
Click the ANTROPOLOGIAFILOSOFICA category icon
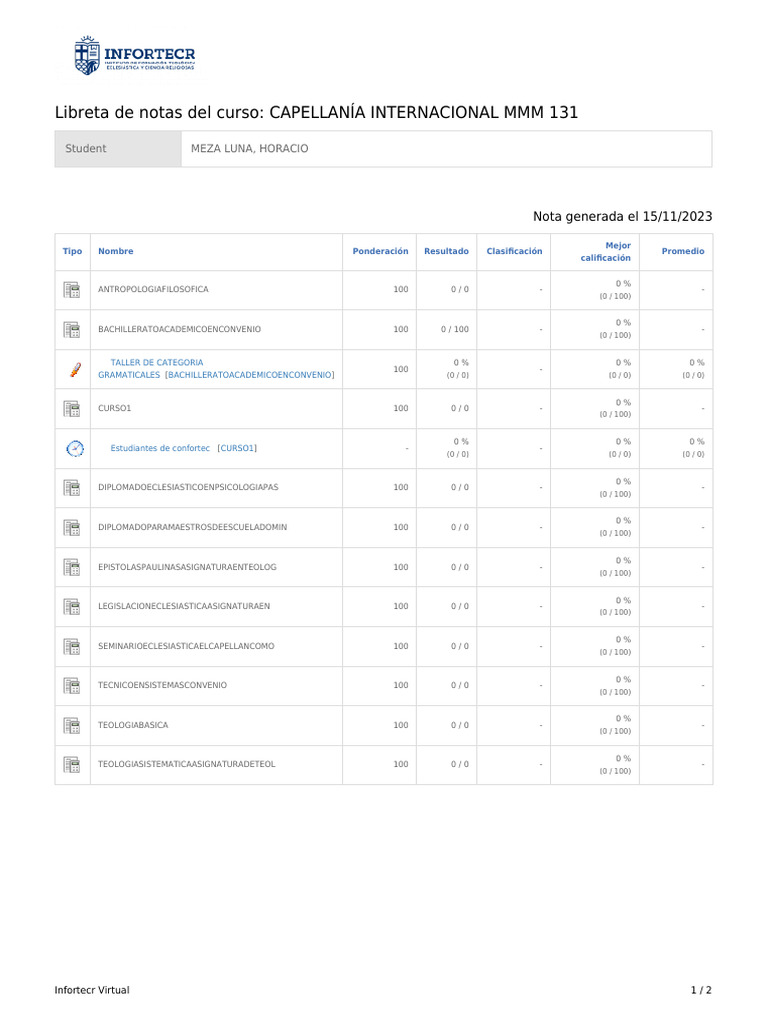pyautogui.click(x=72, y=290)
